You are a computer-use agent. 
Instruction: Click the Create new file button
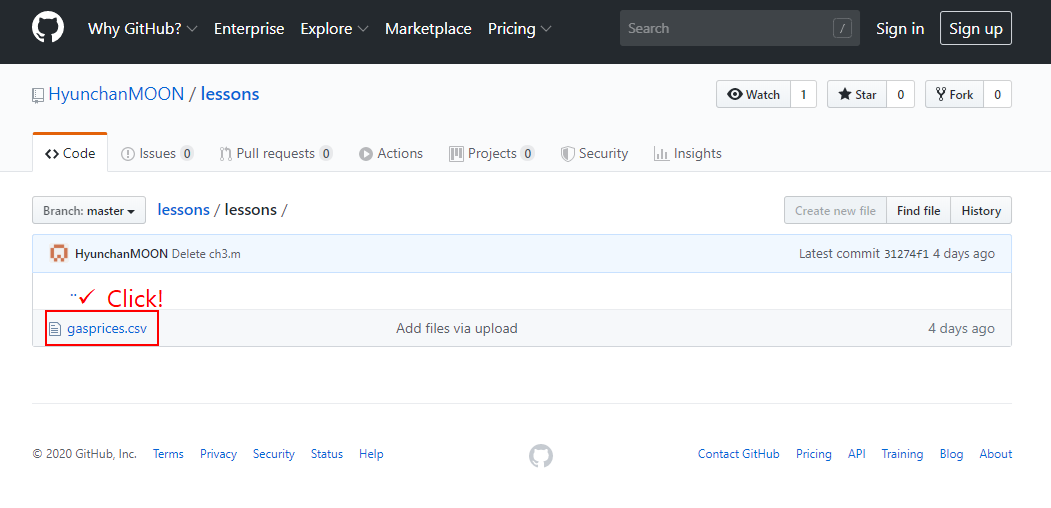[835, 210]
